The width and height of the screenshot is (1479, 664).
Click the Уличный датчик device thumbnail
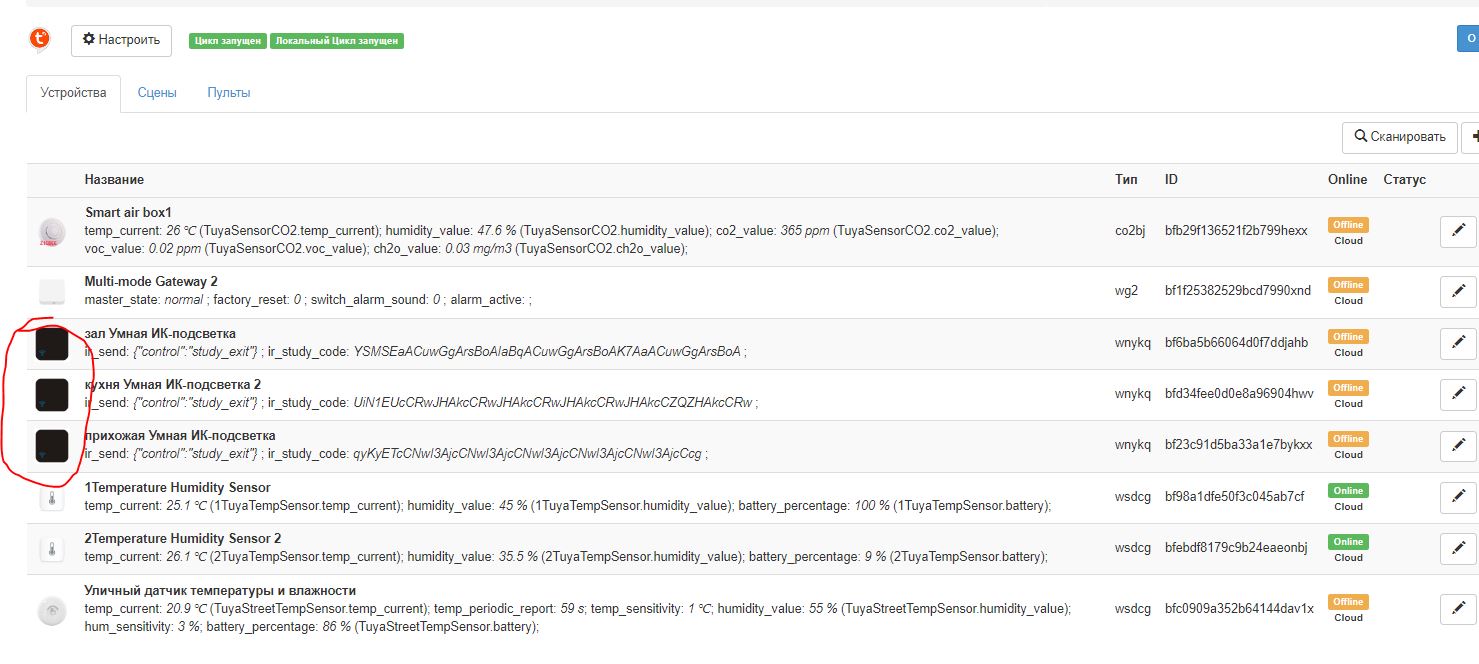click(x=52, y=609)
